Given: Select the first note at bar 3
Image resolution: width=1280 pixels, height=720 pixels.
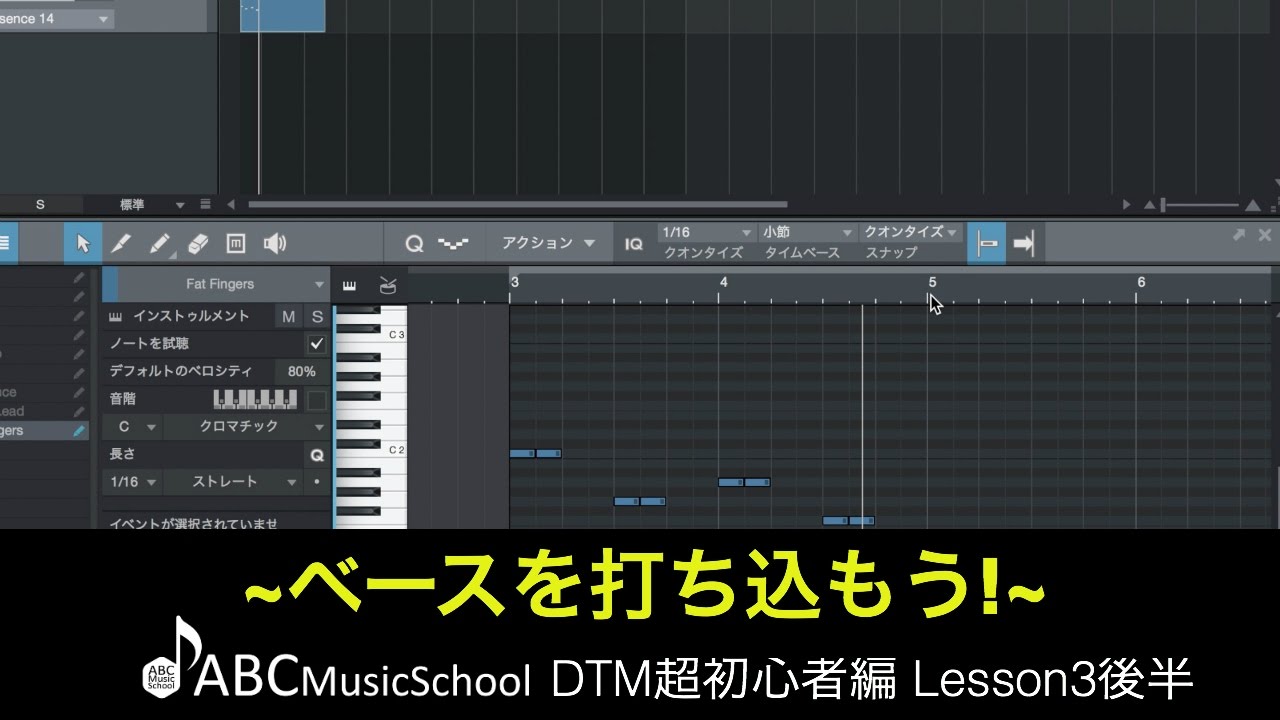Looking at the screenshot, I should point(522,453).
